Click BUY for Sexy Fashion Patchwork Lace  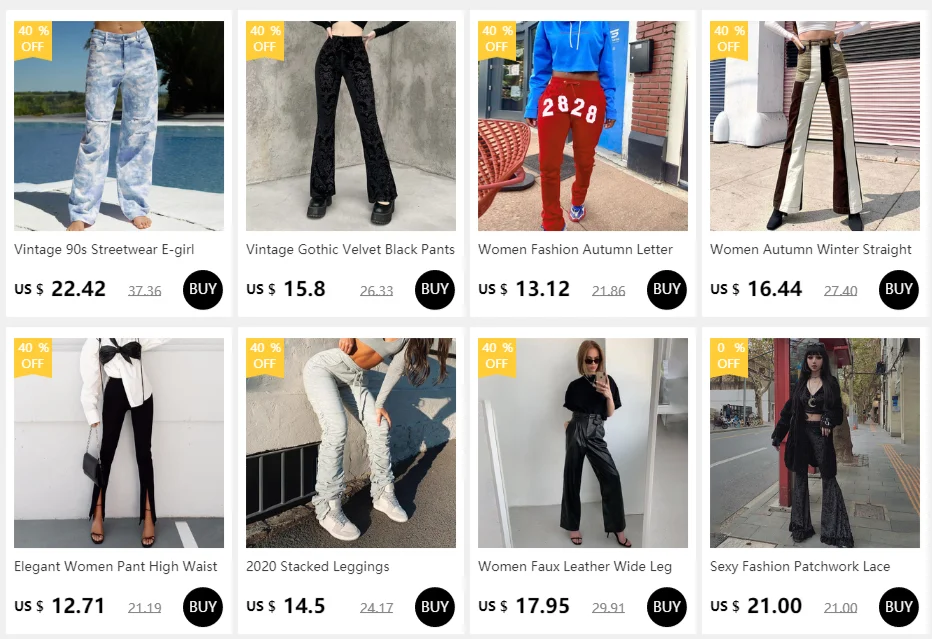(898, 607)
